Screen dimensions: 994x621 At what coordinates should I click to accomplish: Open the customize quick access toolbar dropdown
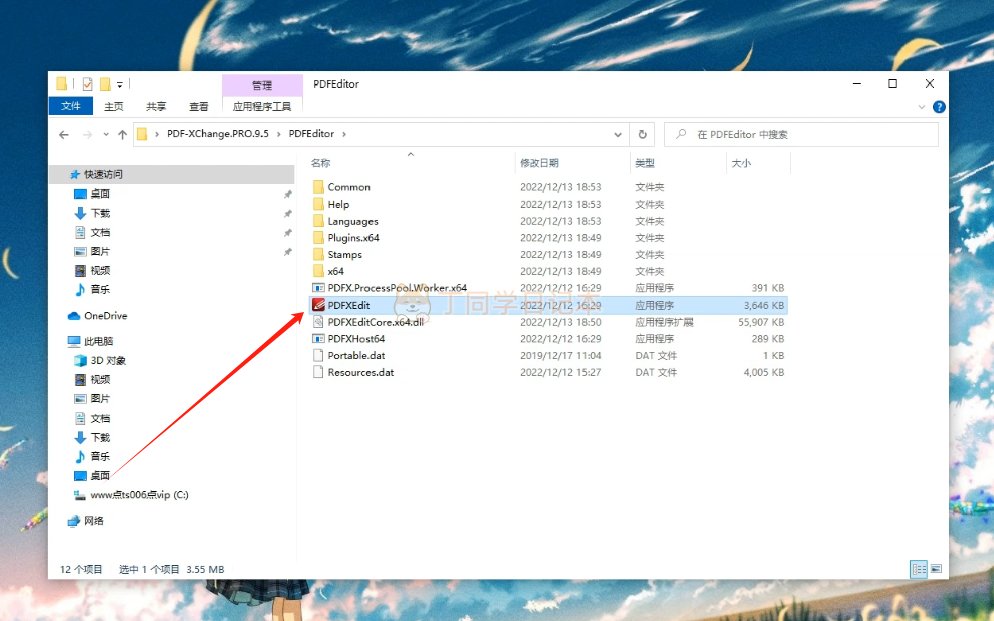(x=120, y=84)
